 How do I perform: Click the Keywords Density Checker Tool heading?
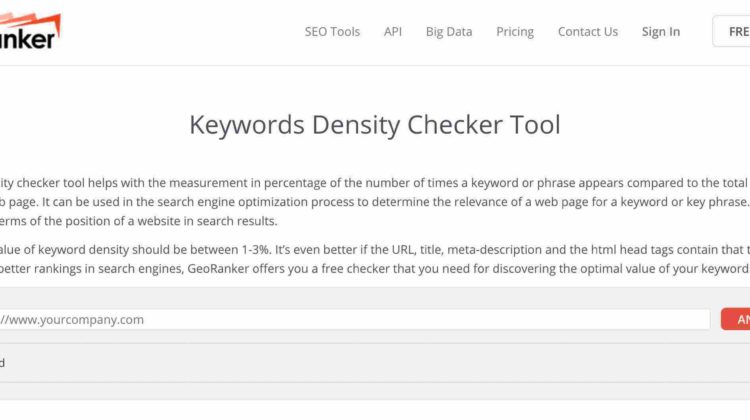(375, 125)
